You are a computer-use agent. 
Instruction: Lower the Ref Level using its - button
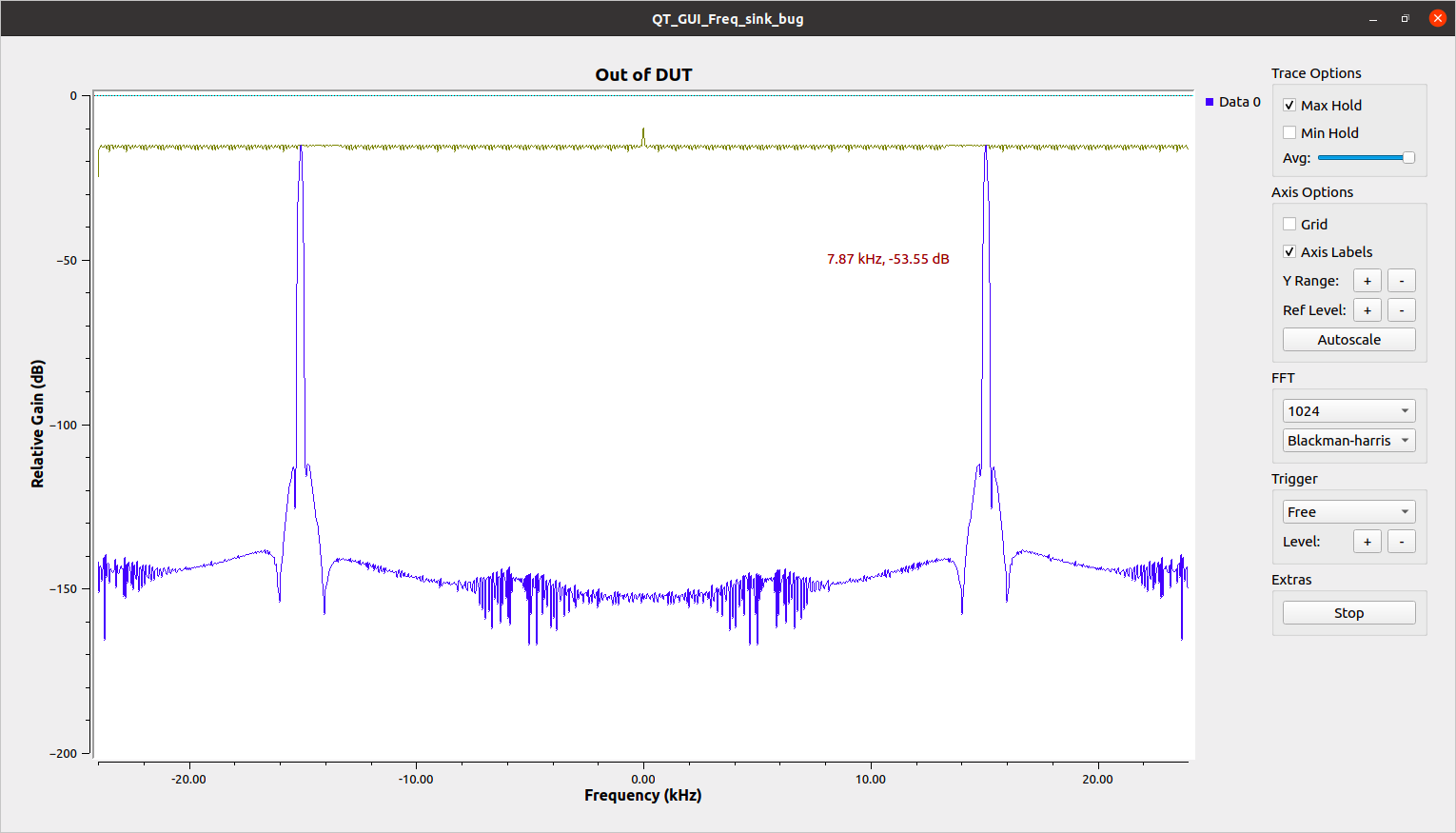point(1401,309)
